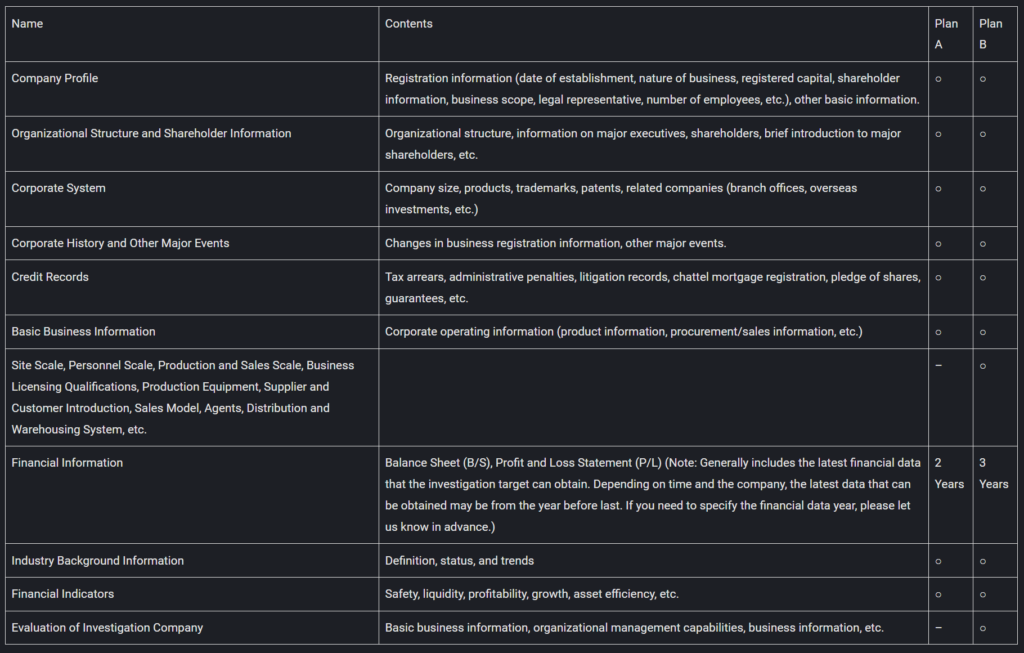Click the Financial Information name cell
Viewport: 1024px width, 653px height.
67,463
